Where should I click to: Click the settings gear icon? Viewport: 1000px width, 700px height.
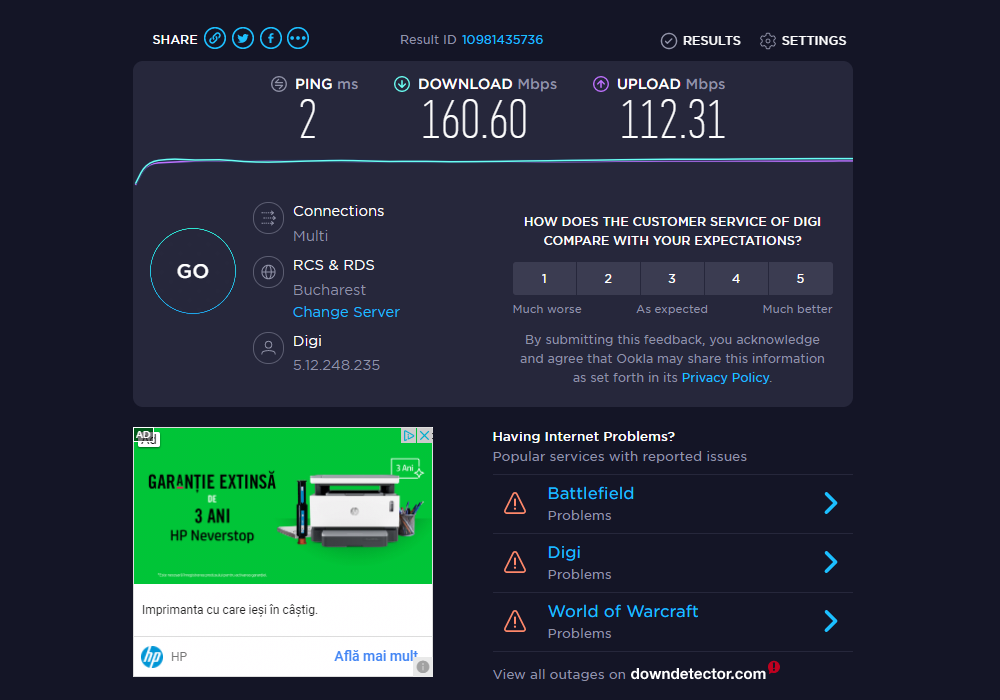(x=768, y=41)
